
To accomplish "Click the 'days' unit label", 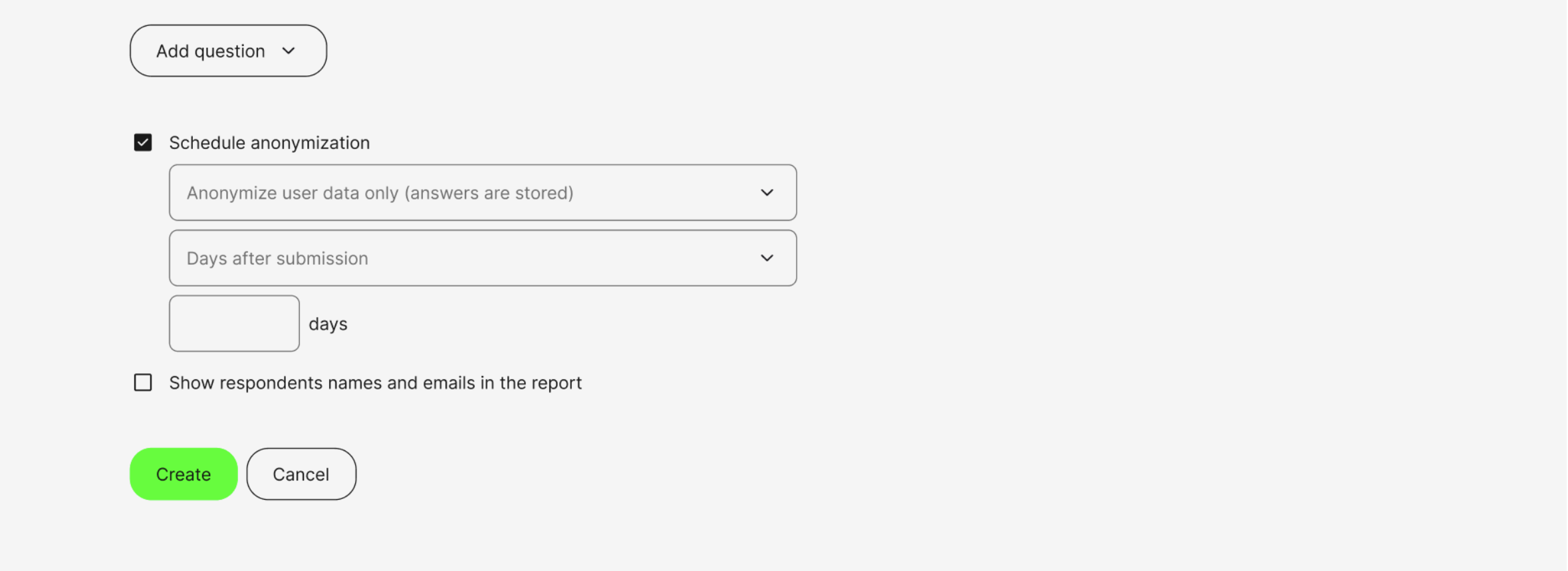I will [328, 324].
